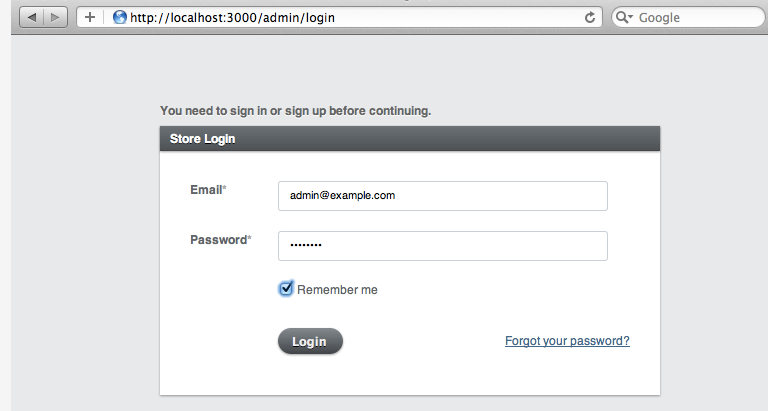Click the browser forward arrow button

(54, 17)
